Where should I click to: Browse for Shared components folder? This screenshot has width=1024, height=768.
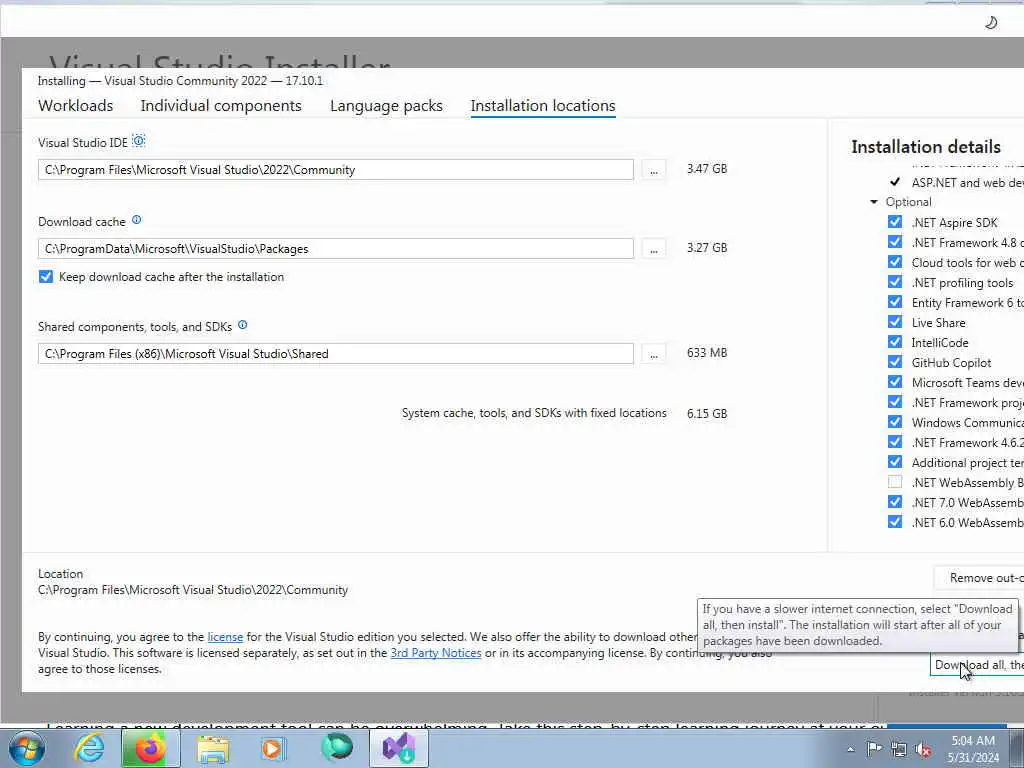pos(654,354)
